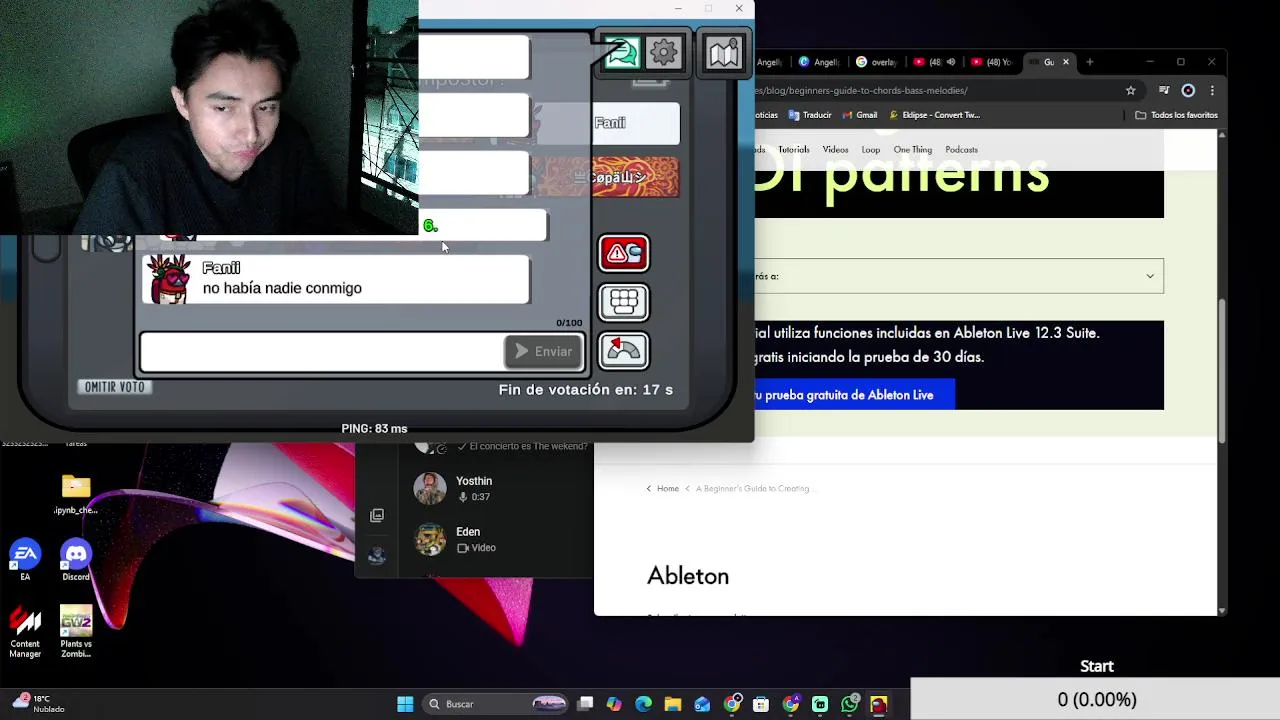
Task: Click Eden's profile picture
Action: pos(430,539)
